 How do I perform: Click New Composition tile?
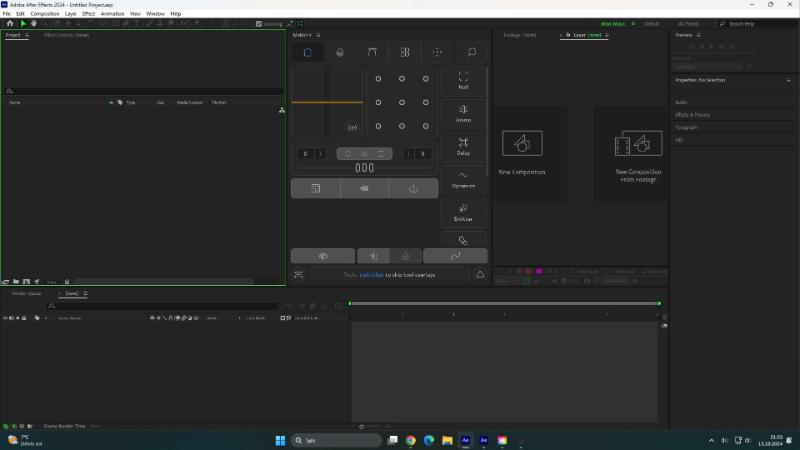[530, 153]
